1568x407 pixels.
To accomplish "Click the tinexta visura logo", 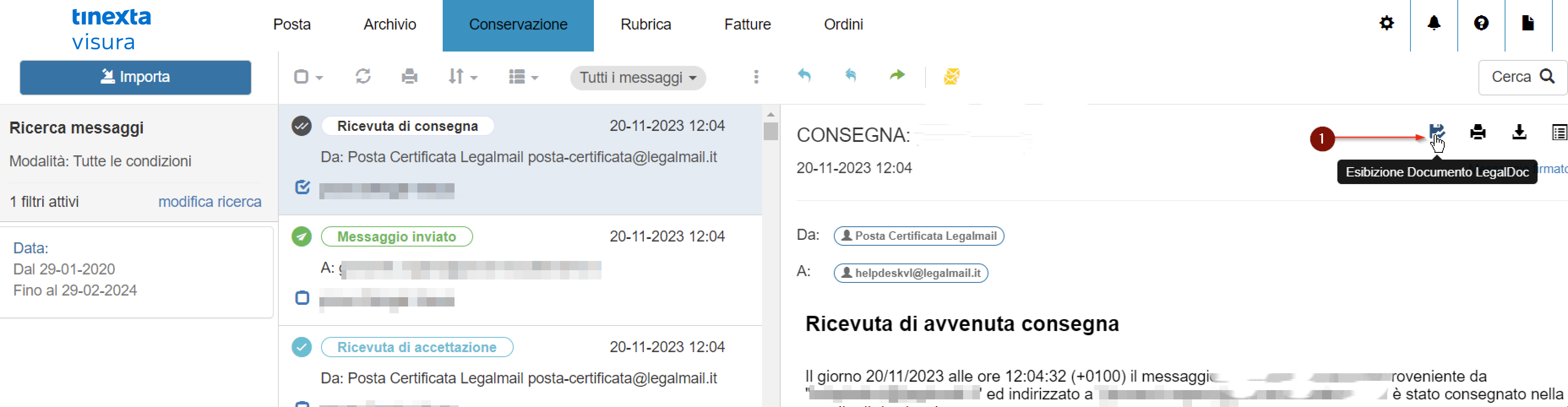I will point(112,29).
